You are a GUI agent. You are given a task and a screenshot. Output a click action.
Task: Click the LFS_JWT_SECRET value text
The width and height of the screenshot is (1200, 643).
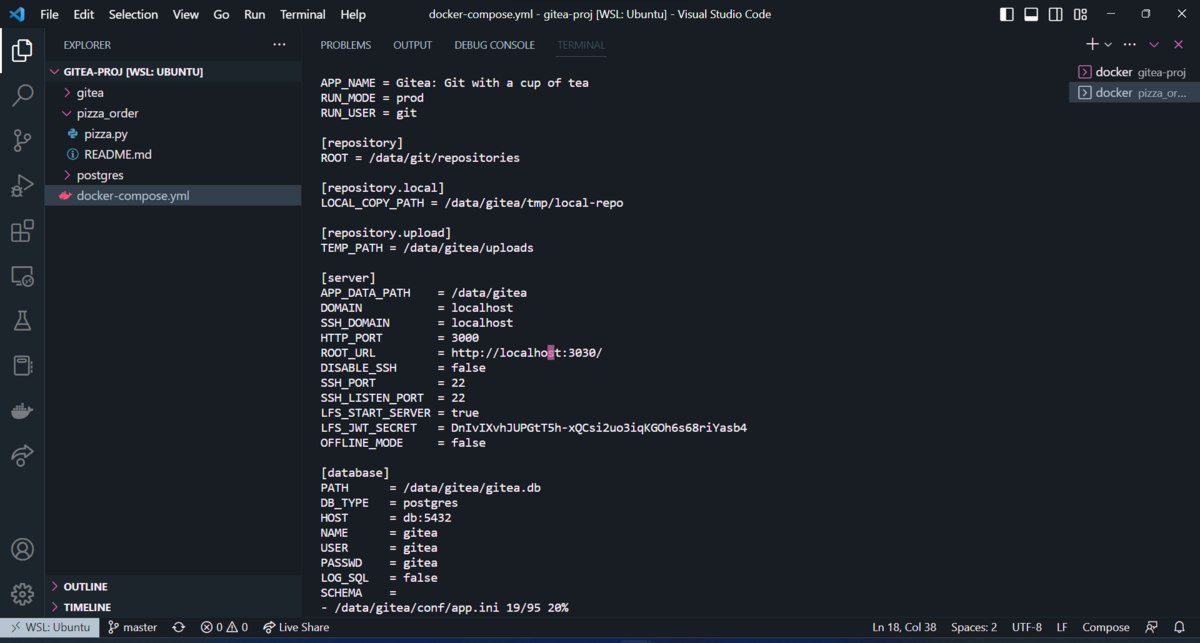click(599, 428)
